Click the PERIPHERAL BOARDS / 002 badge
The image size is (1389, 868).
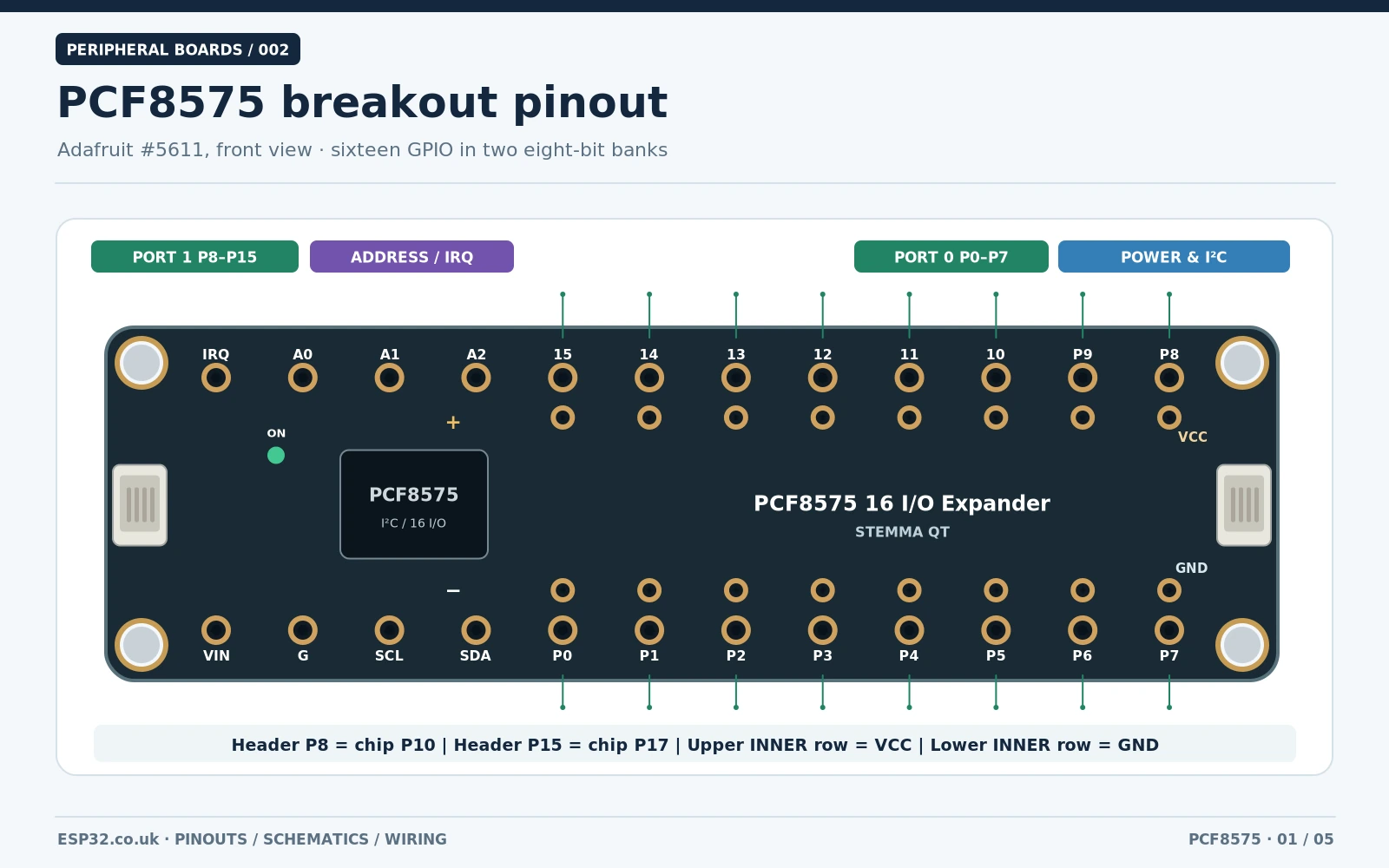tap(178, 49)
